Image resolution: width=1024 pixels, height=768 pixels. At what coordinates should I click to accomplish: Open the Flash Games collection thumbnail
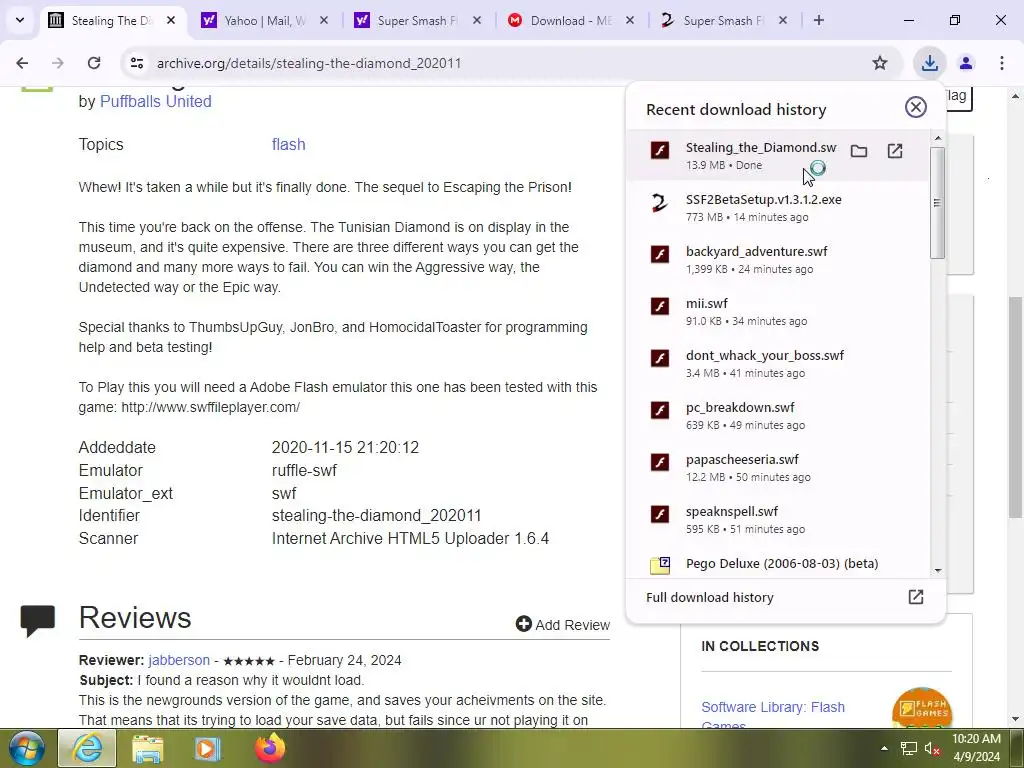(921, 708)
